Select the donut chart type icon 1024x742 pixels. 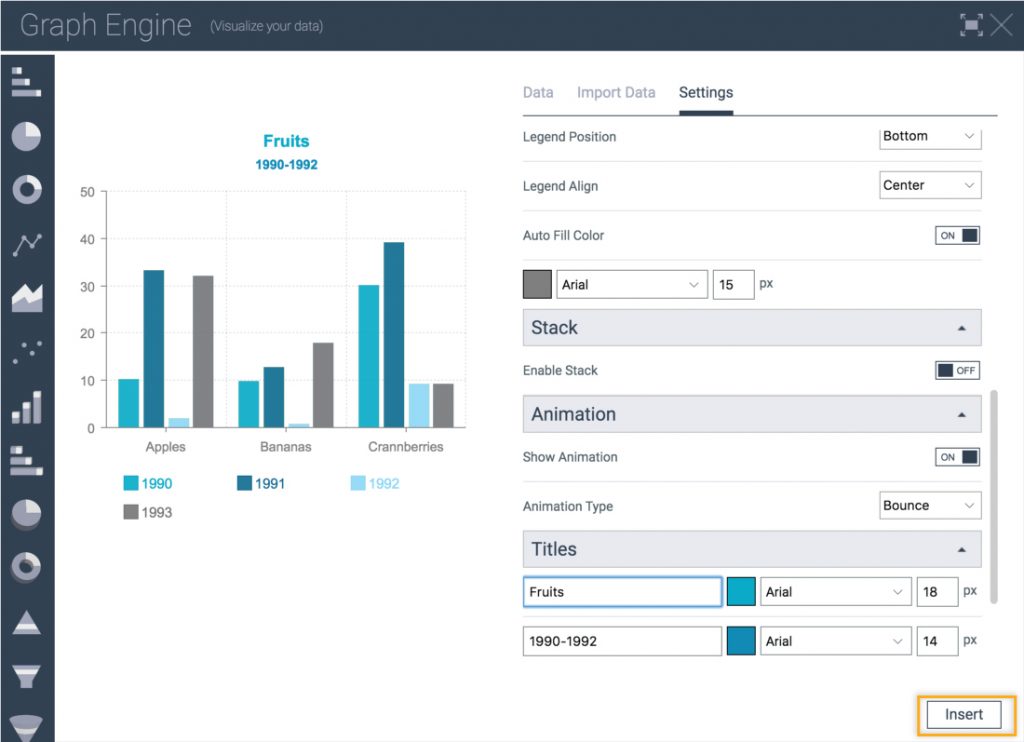coord(26,190)
